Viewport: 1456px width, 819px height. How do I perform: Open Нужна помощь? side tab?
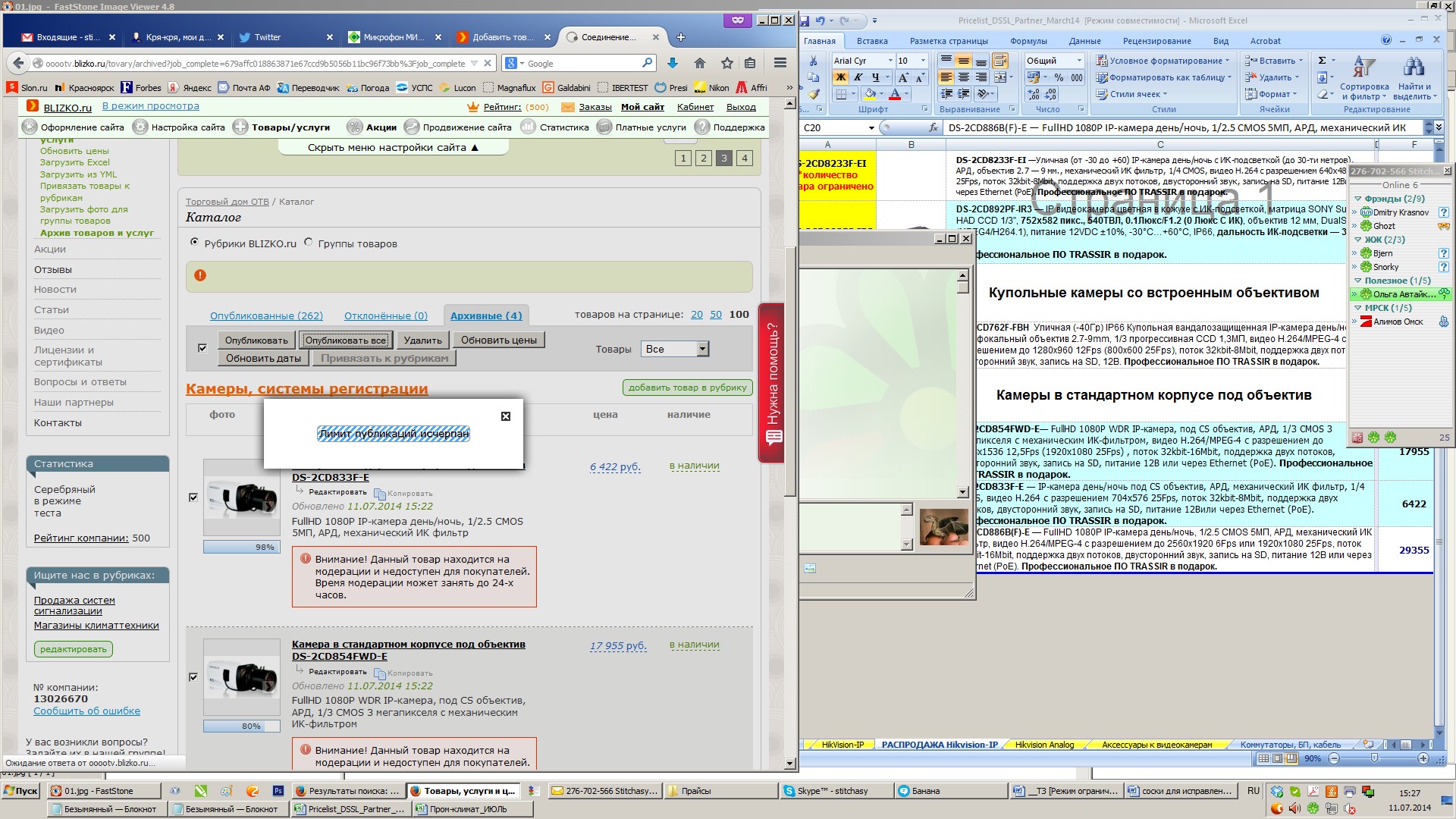coord(772,383)
